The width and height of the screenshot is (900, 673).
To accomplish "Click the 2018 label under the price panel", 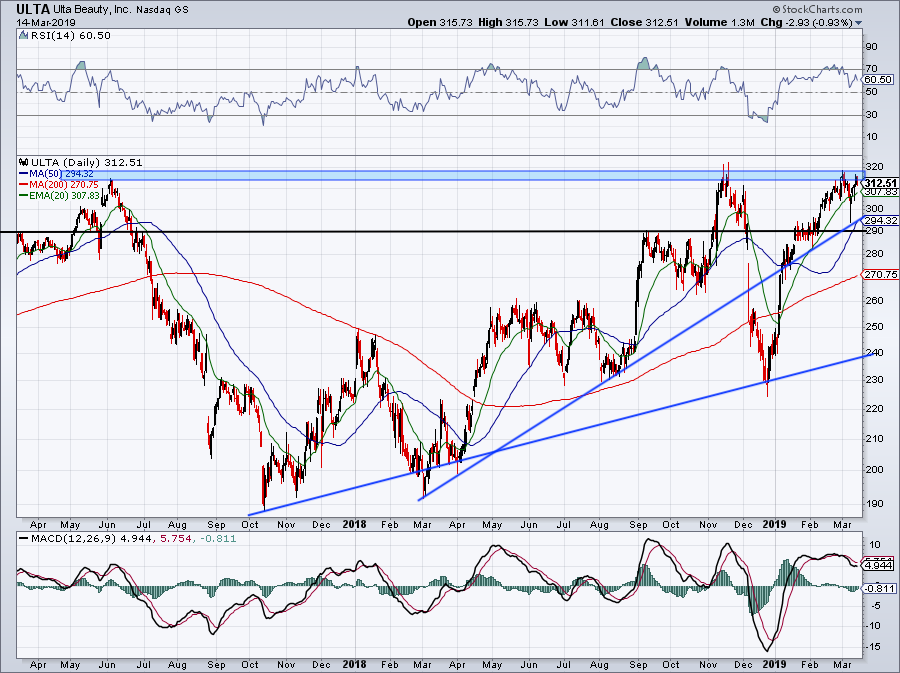I will [354, 524].
